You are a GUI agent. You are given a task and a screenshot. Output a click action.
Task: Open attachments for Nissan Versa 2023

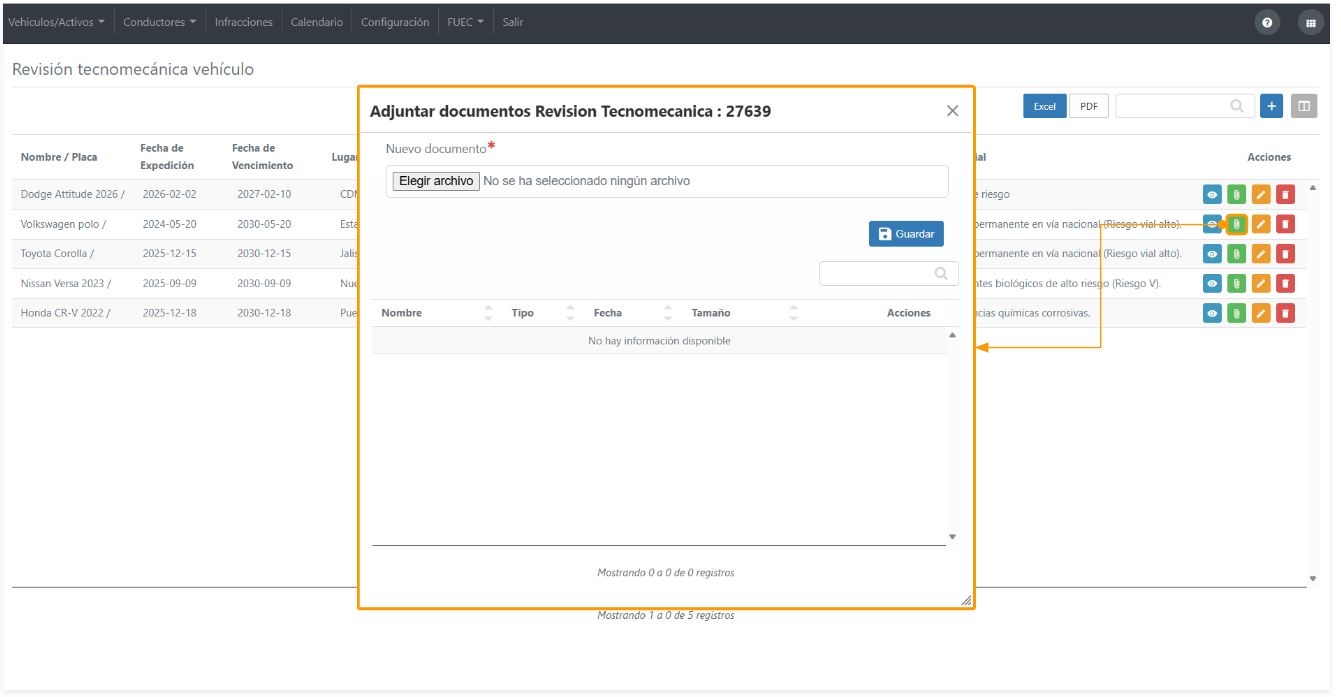point(1236,284)
